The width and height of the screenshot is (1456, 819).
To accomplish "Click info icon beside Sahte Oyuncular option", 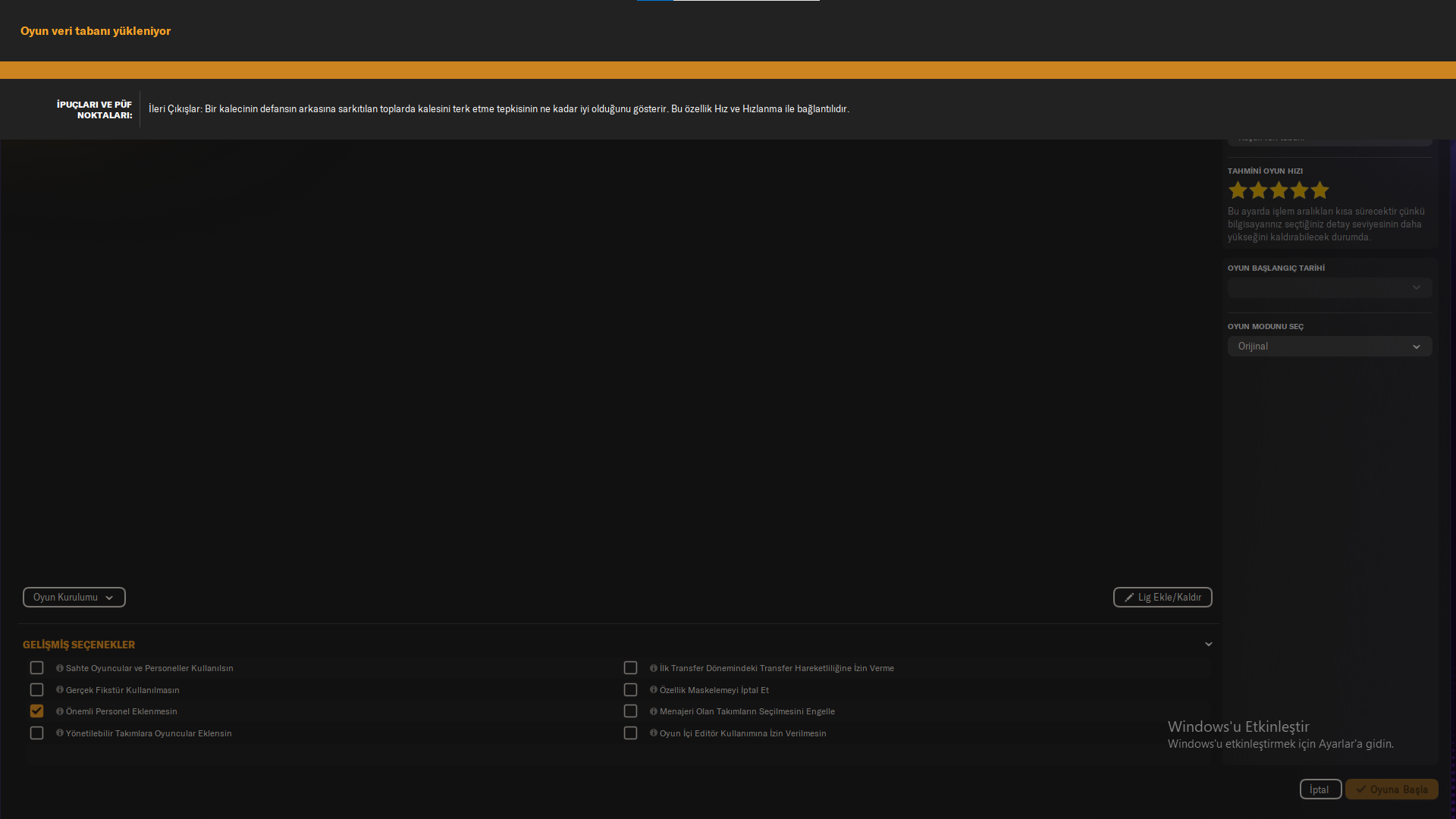I will coord(60,668).
